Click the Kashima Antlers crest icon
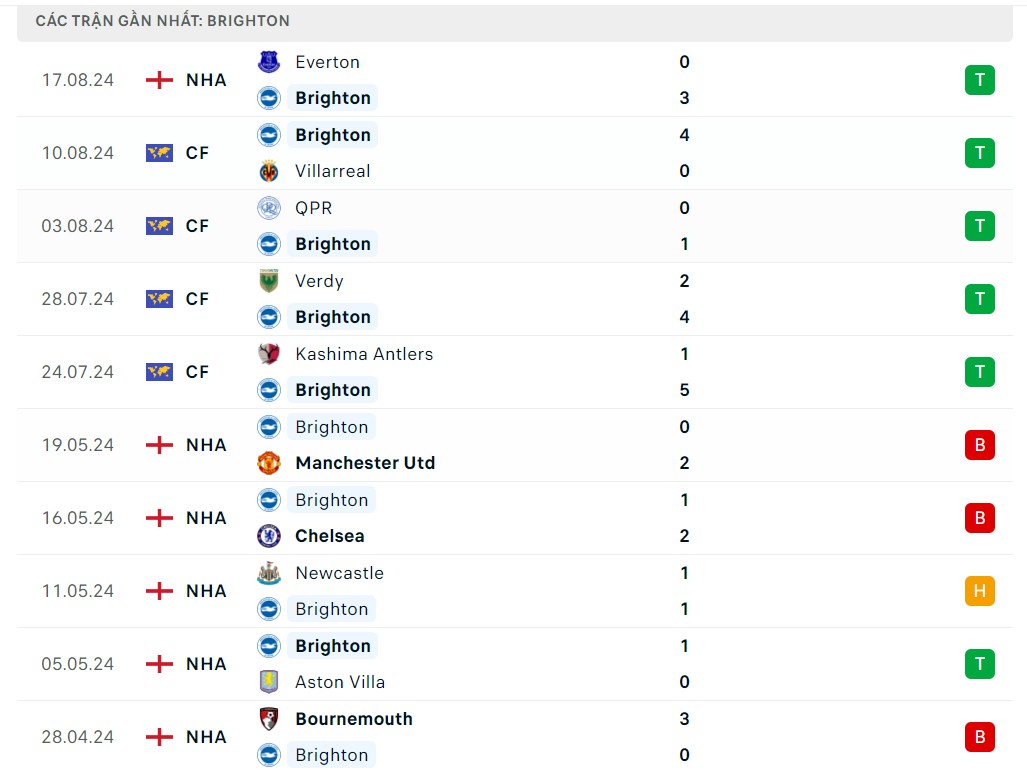 coord(269,354)
